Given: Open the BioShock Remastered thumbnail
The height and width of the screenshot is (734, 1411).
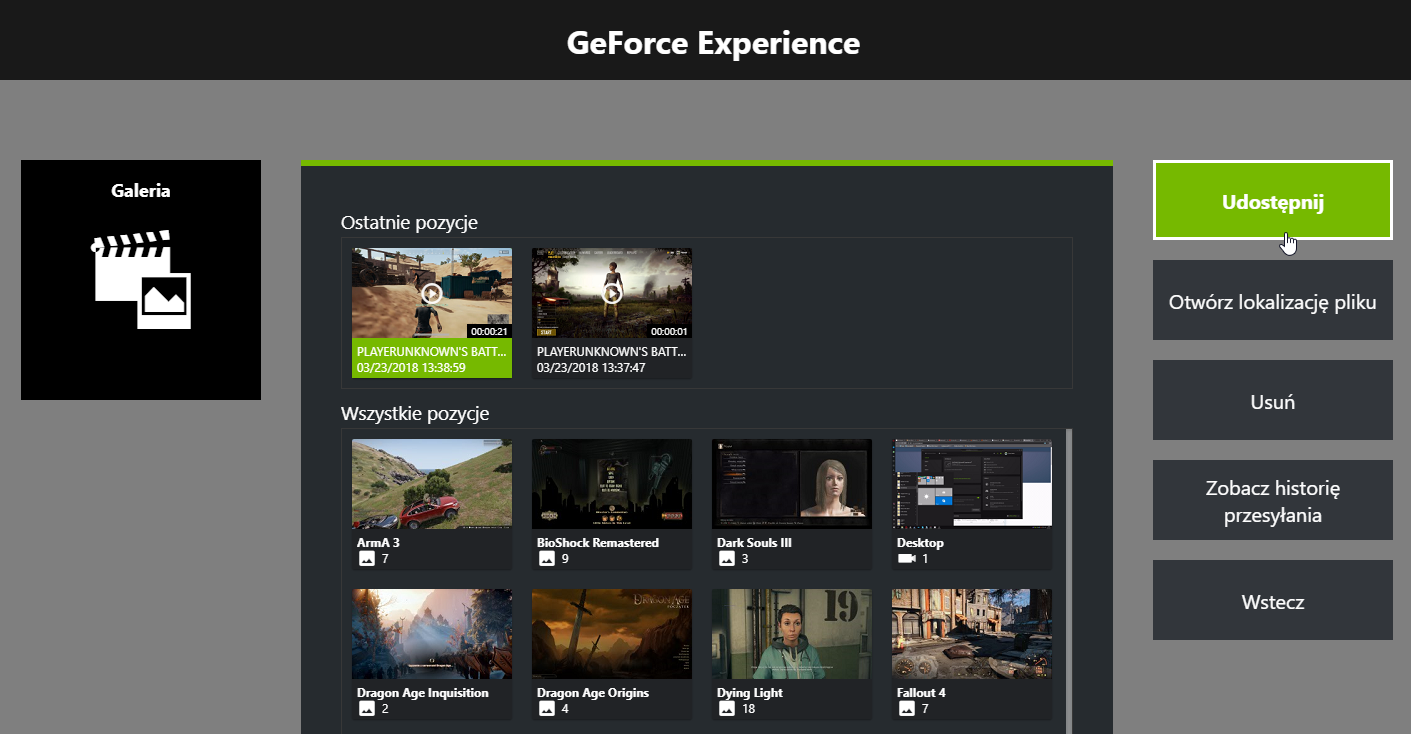Looking at the screenshot, I should (611, 484).
